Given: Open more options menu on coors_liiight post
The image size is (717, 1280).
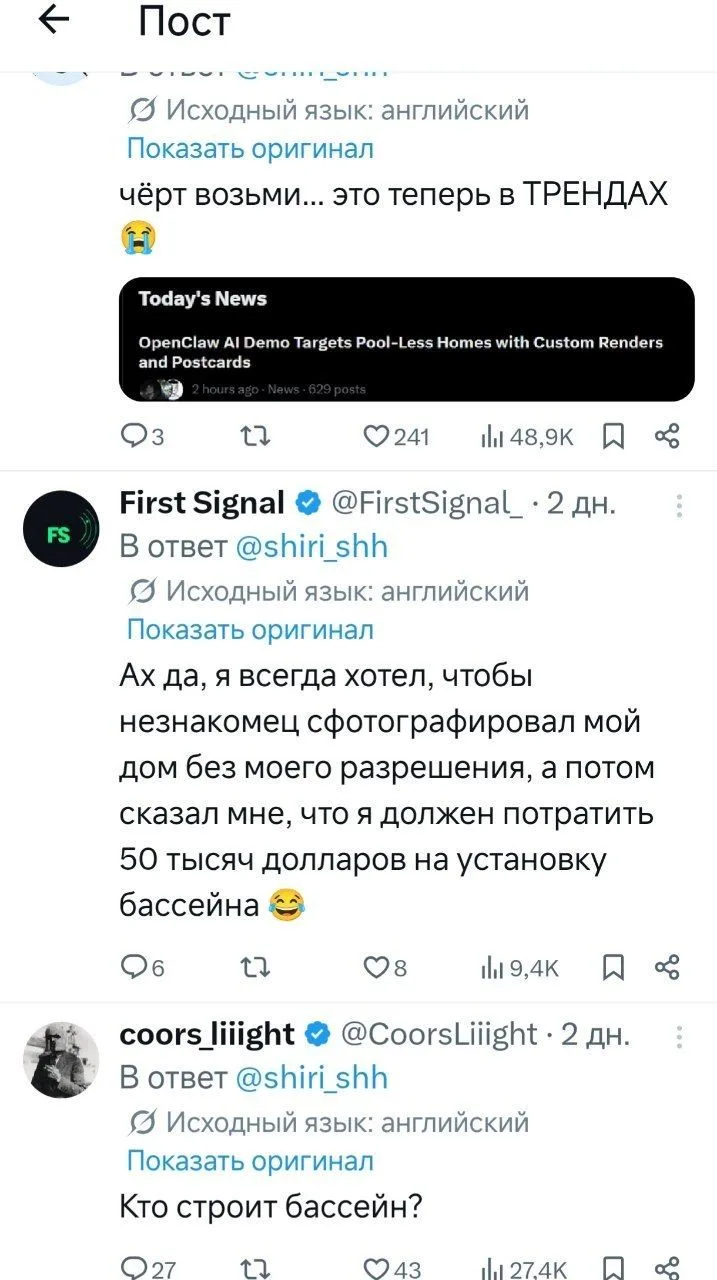Looking at the screenshot, I should [x=680, y=1037].
